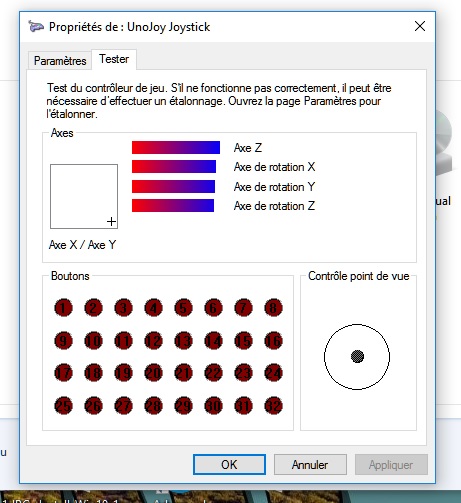Click button indicator 16

coord(273,340)
